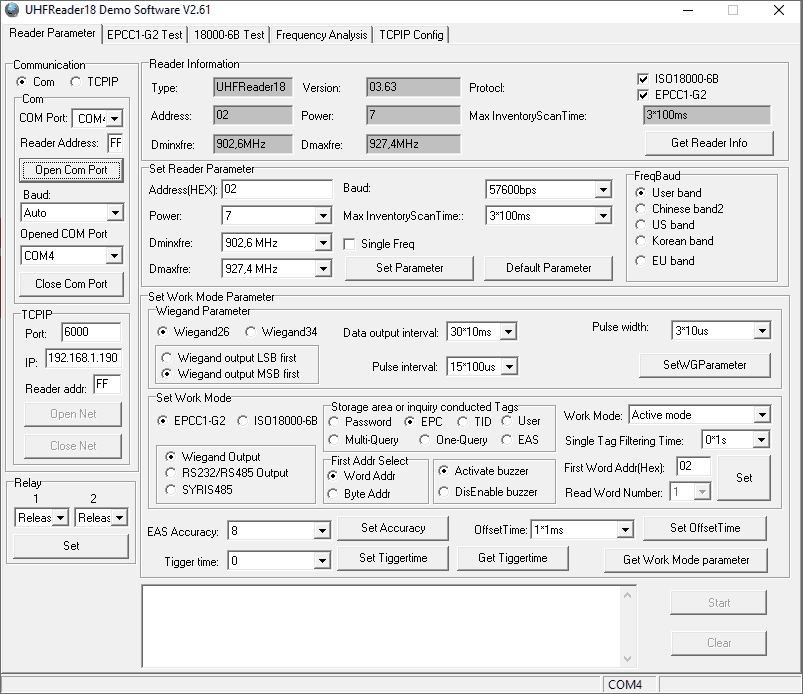
Task: Click the IP address input field
Action: [81, 358]
